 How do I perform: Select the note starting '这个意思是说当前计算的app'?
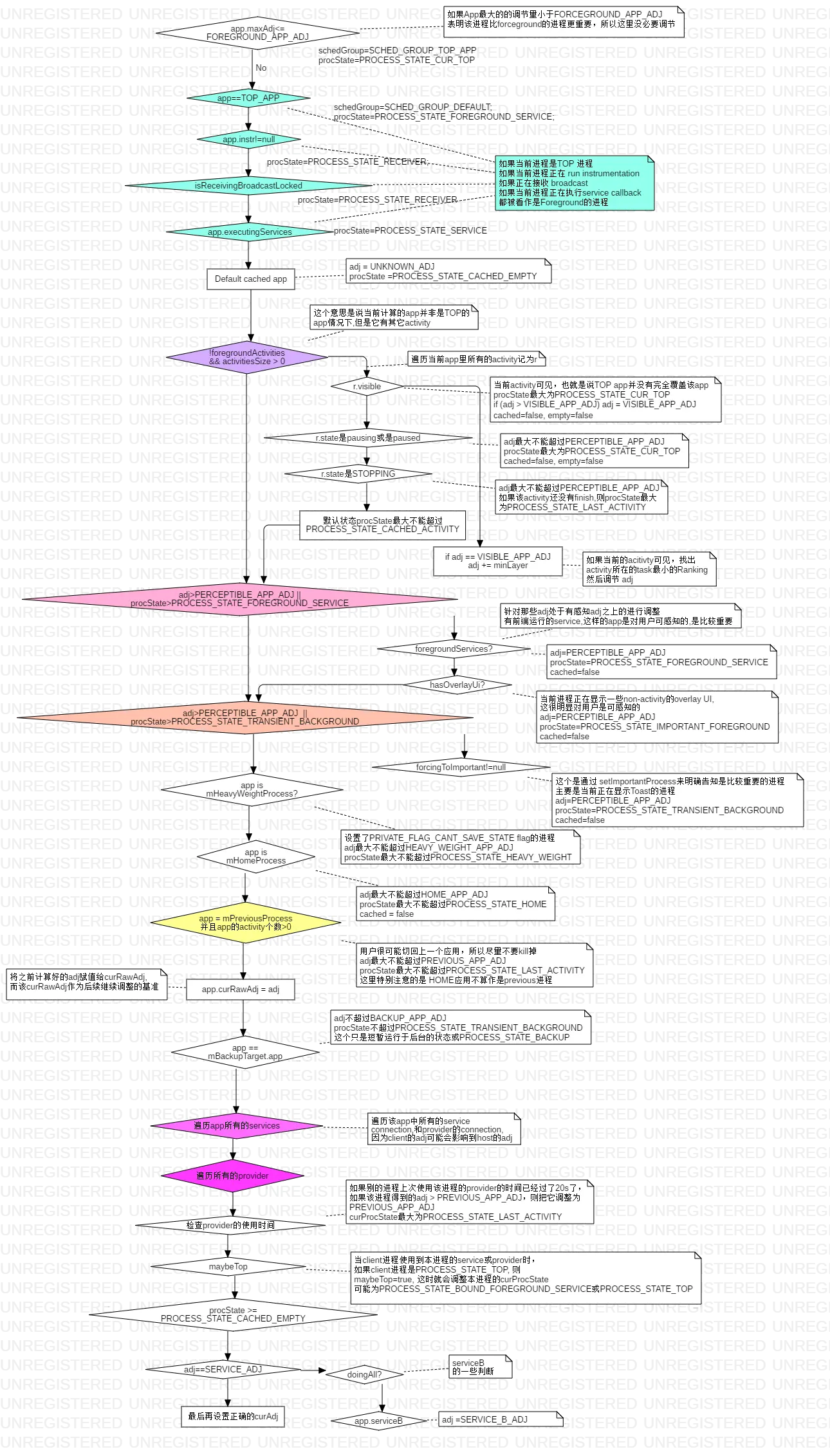[x=394, y=318]
